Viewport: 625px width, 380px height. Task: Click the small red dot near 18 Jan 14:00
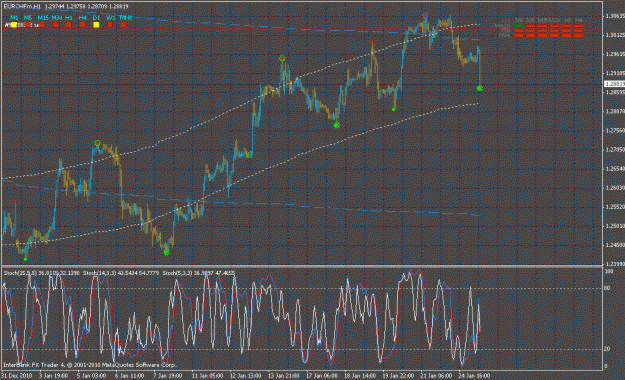pyautogui.click(x=372, y=41)
